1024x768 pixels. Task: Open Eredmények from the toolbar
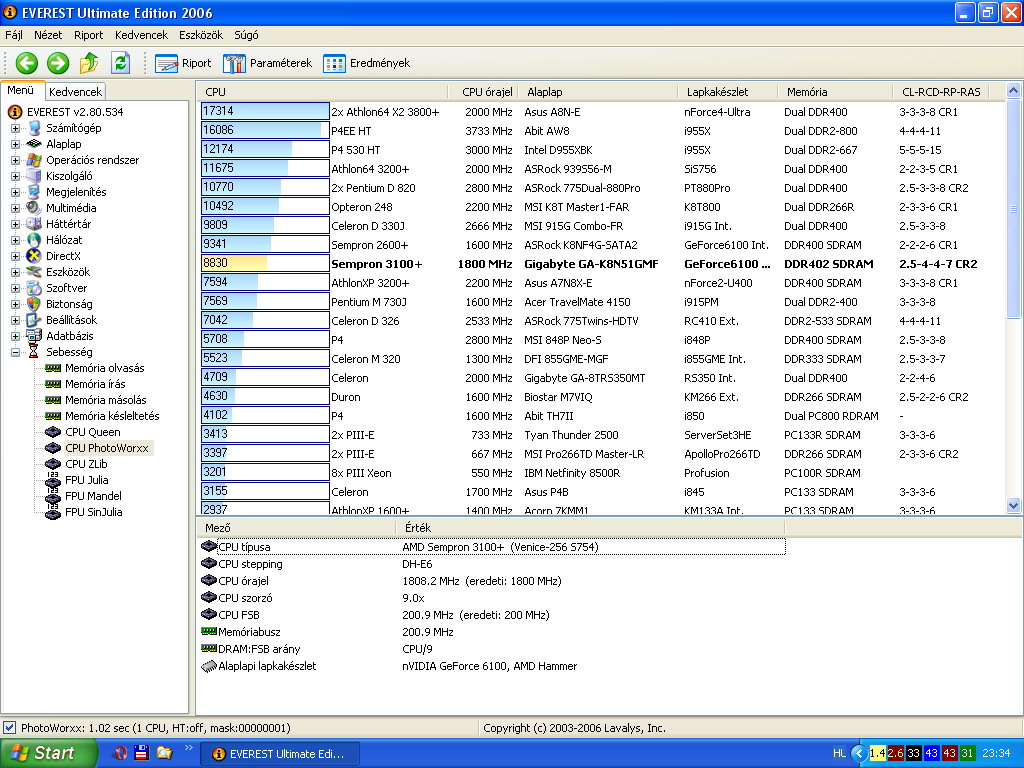click(366, 63)
